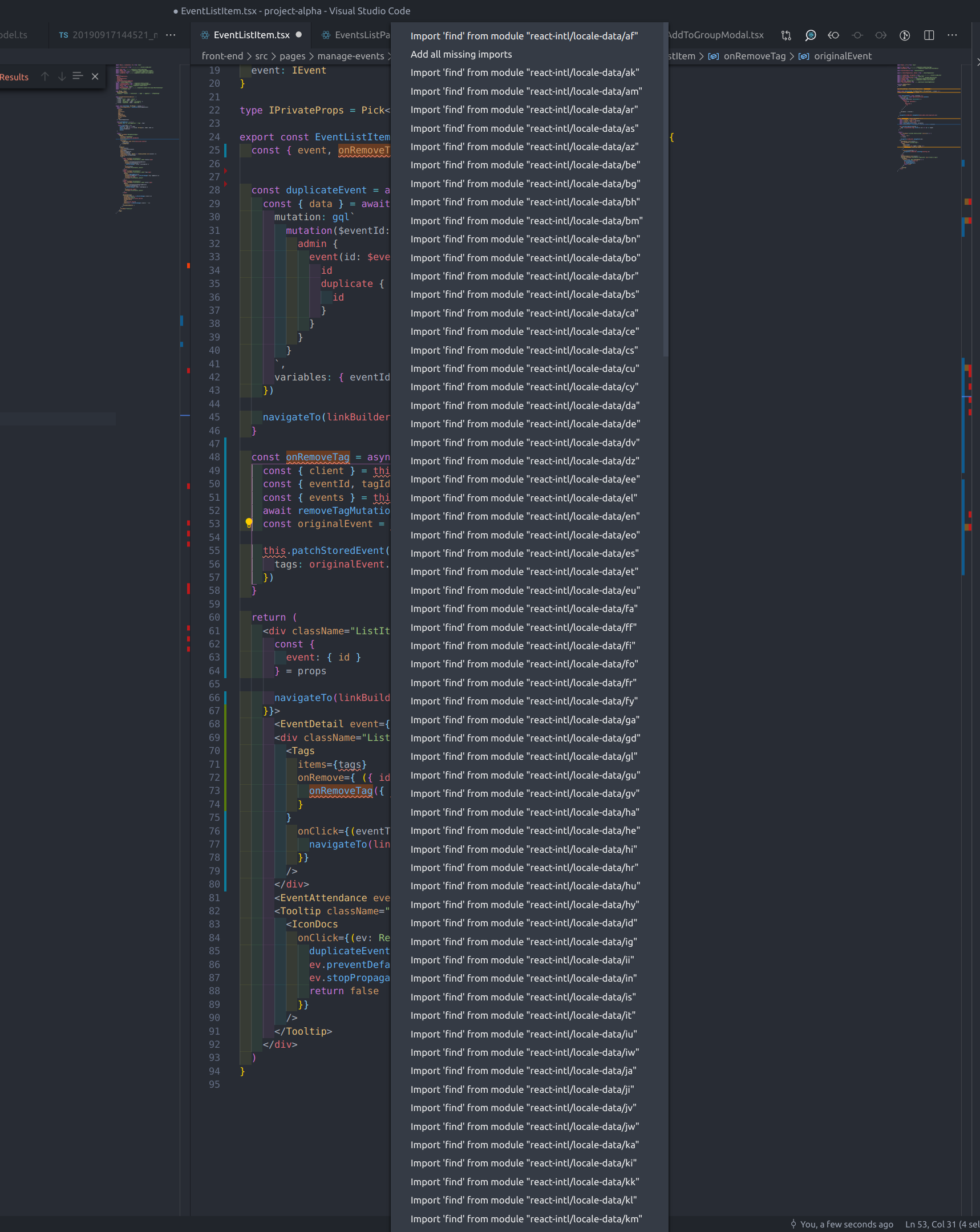Open the originalEvent breadcrumb dropdown
This screenshot has width=980, height=1232.
pyautogui.click(x=843, y=55)
